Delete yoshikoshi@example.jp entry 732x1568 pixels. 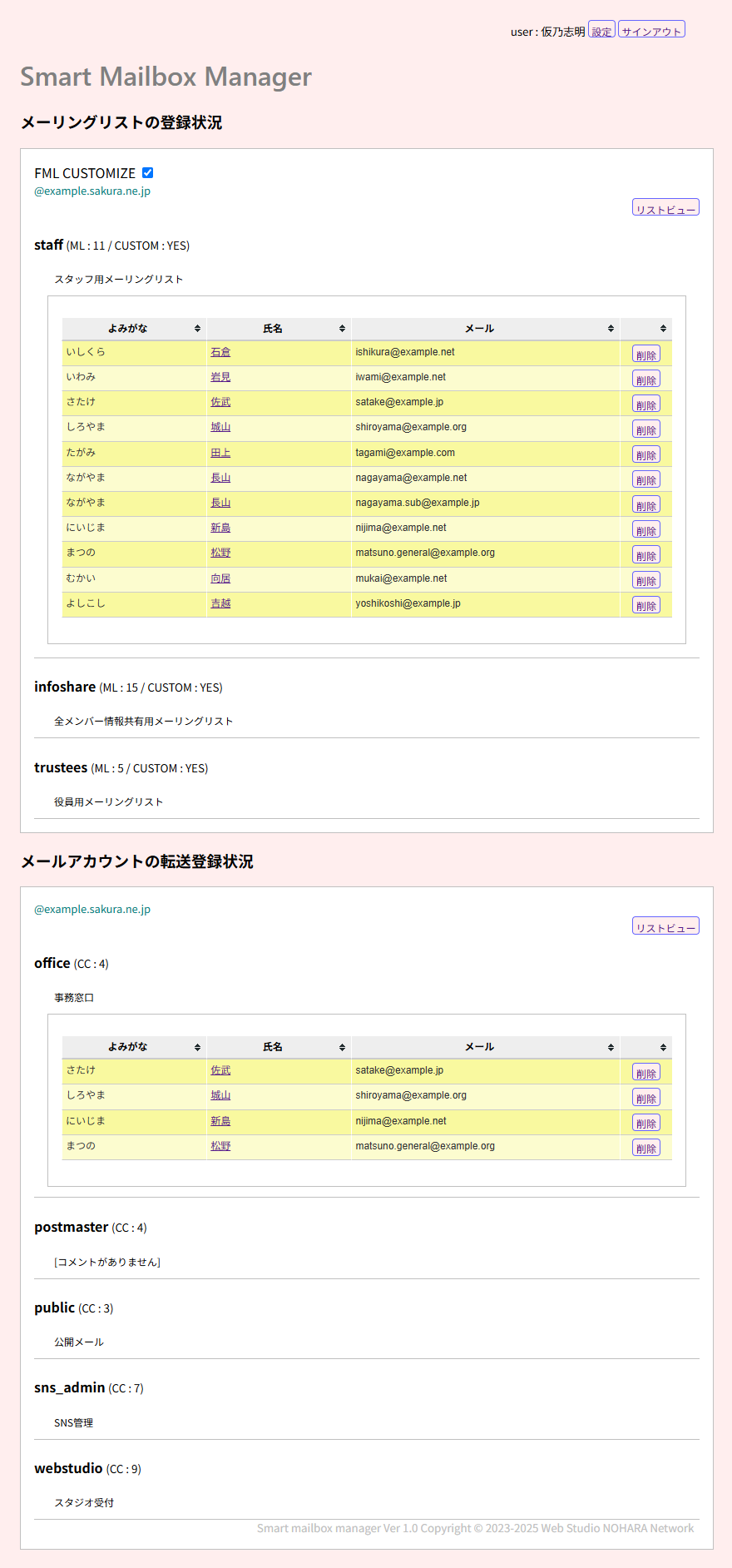(646, 605)
